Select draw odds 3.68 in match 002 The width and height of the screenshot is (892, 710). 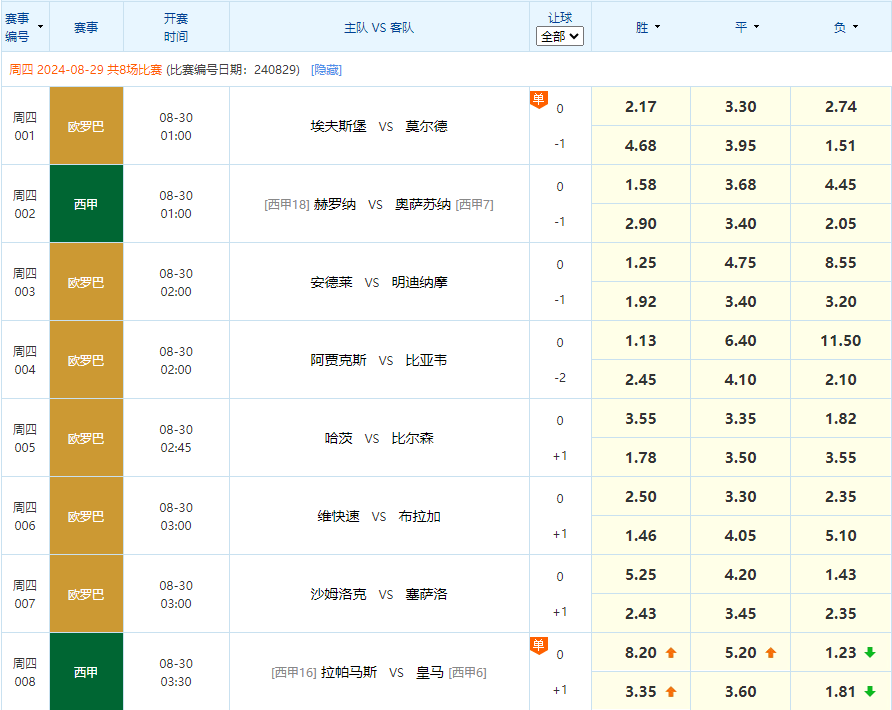point(740,184)
